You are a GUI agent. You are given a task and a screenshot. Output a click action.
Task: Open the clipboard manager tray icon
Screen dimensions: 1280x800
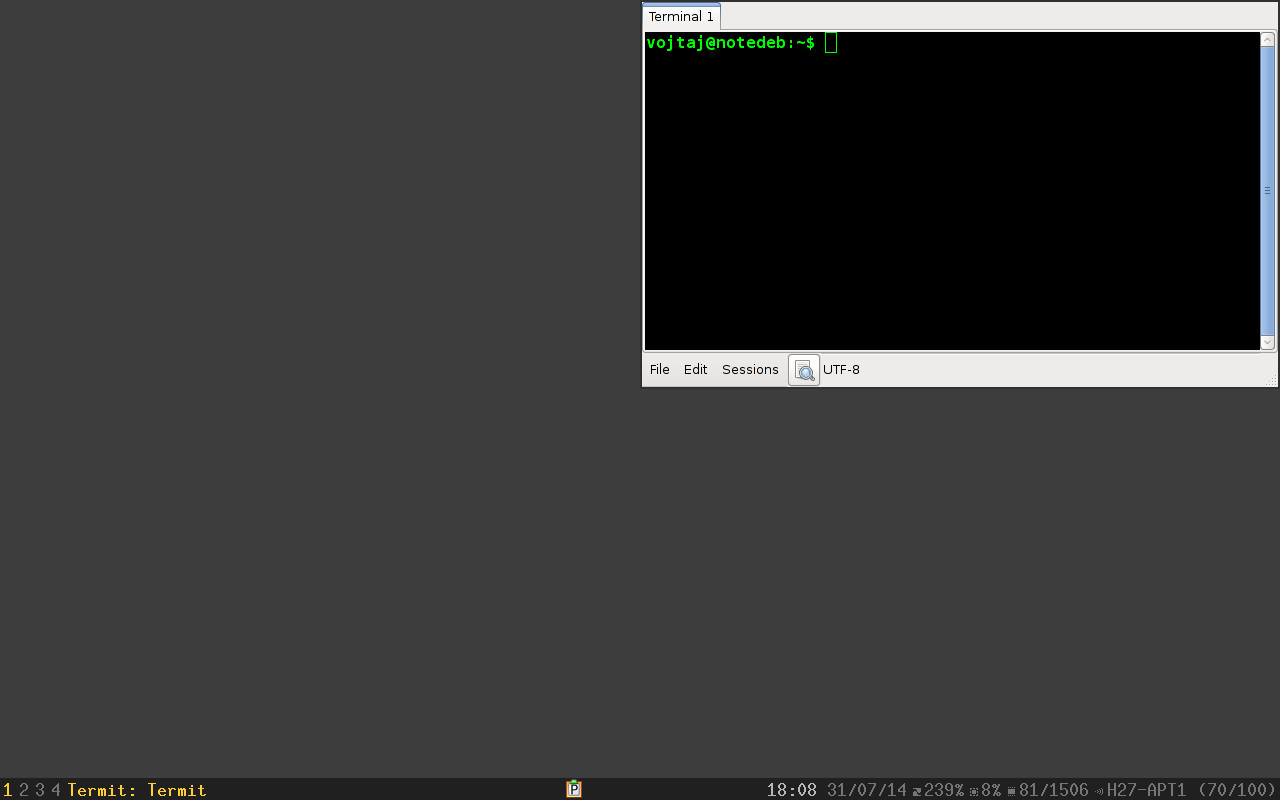pos(574,789)
